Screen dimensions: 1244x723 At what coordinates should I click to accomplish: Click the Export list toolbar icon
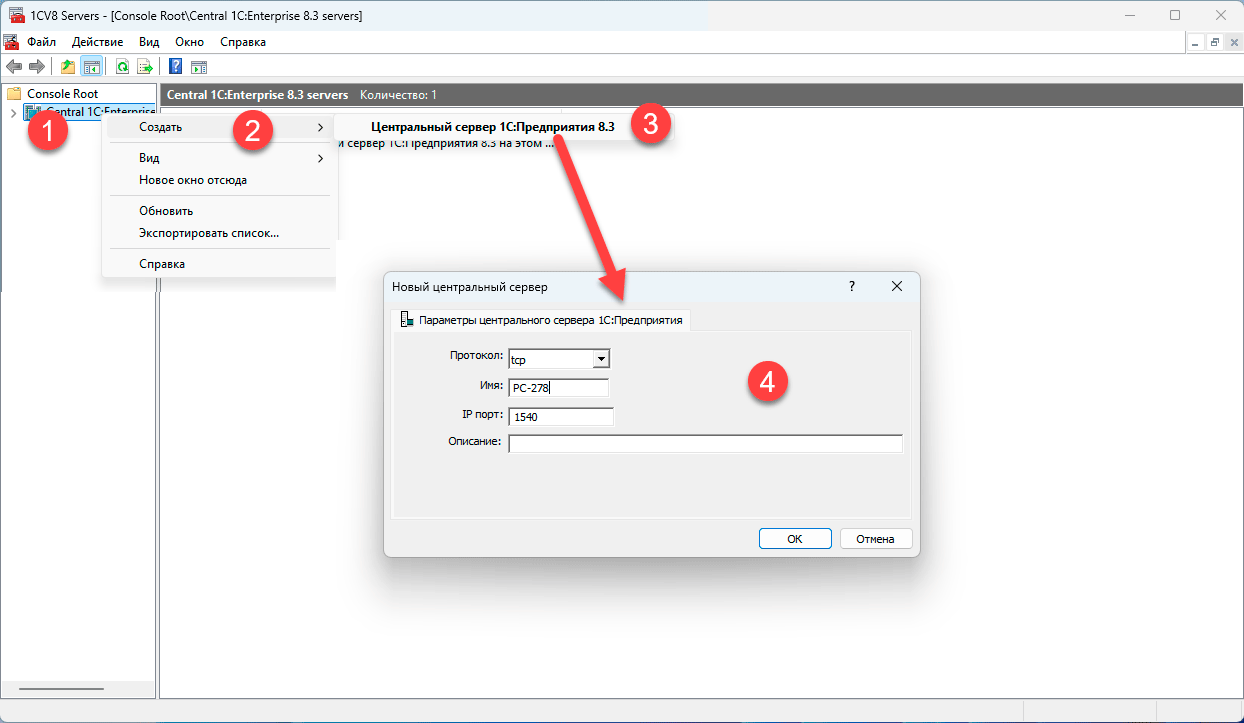[145, 67]
